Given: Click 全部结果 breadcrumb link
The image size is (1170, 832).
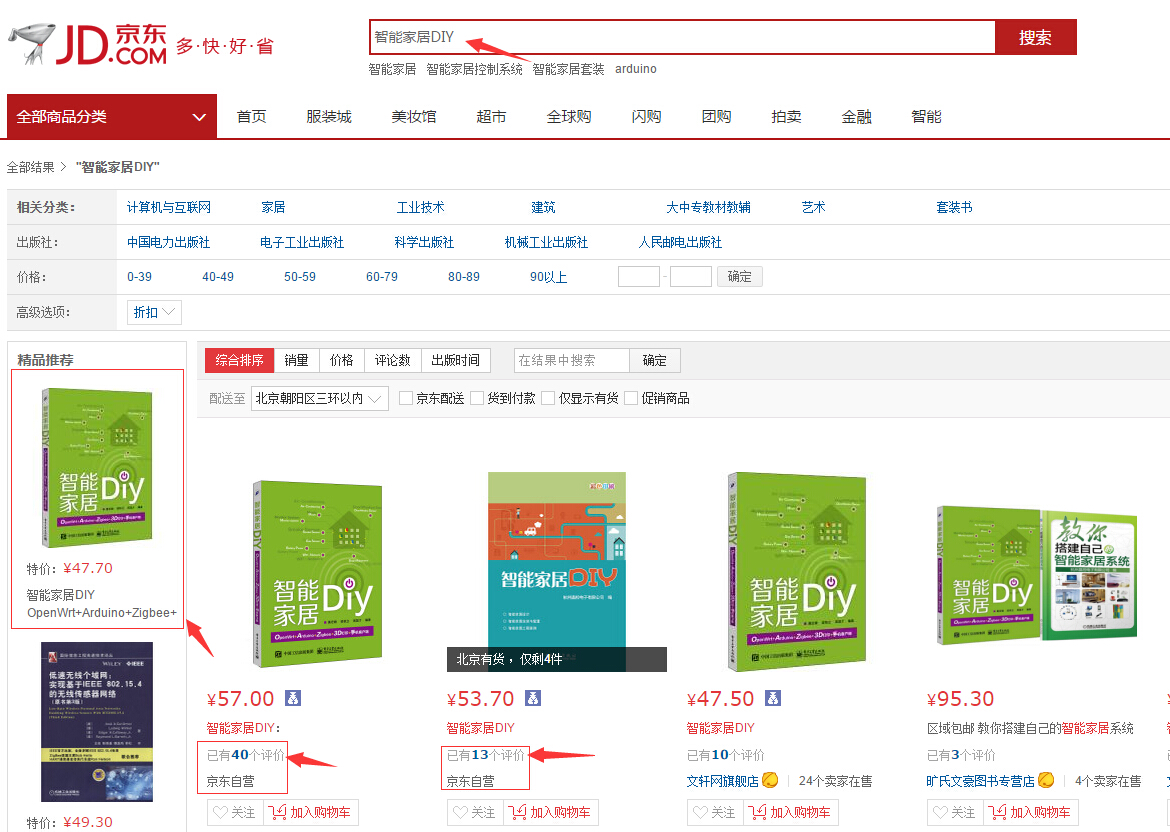Looking at the screenshot, I should (x=31, y=167).
